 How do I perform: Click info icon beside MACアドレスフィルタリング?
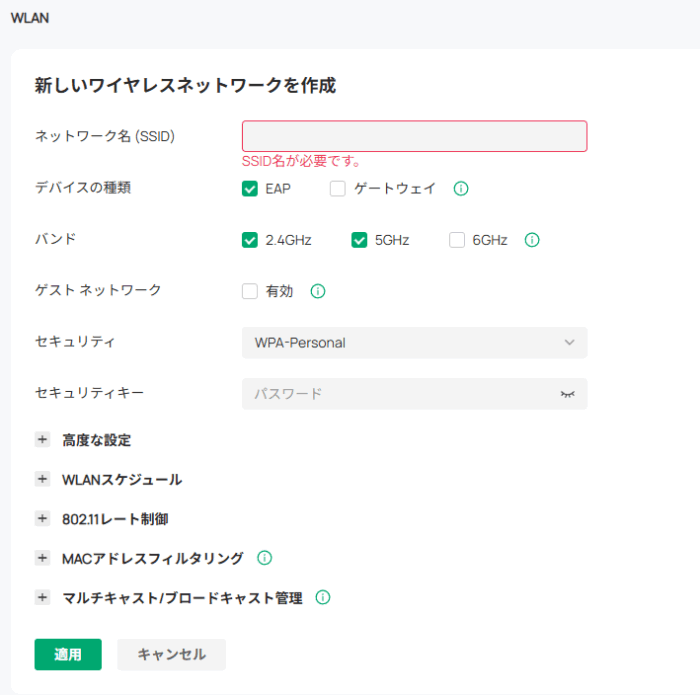[x=265, y=558]
